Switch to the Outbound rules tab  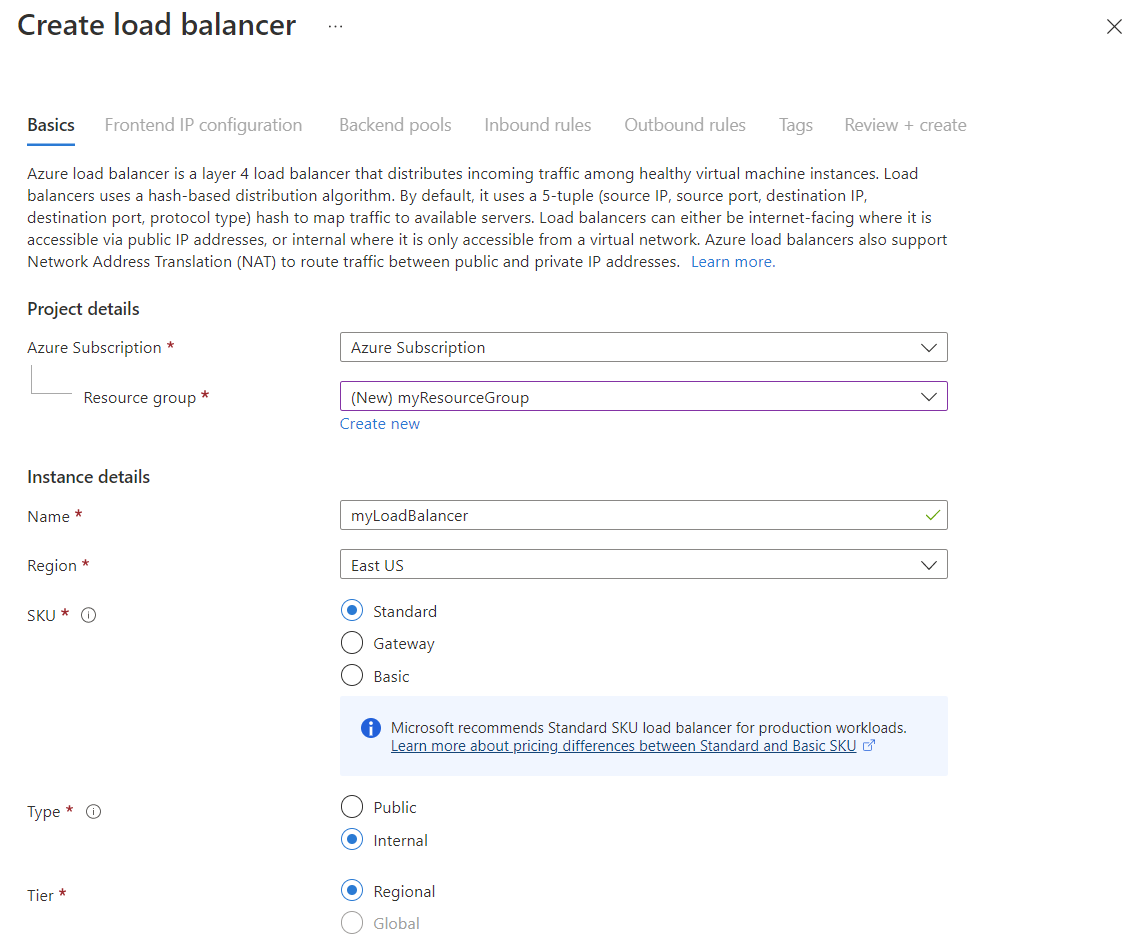tap(684, 124)
